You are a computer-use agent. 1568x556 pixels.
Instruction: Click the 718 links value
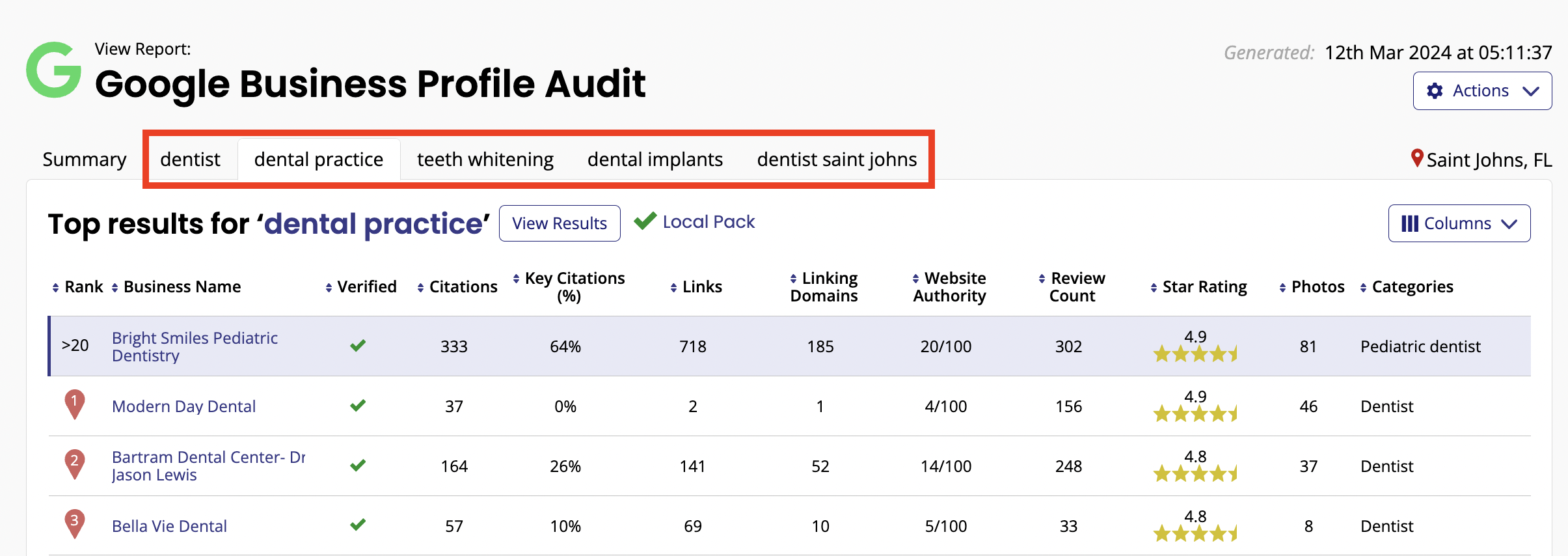click(x=693, y=346)
